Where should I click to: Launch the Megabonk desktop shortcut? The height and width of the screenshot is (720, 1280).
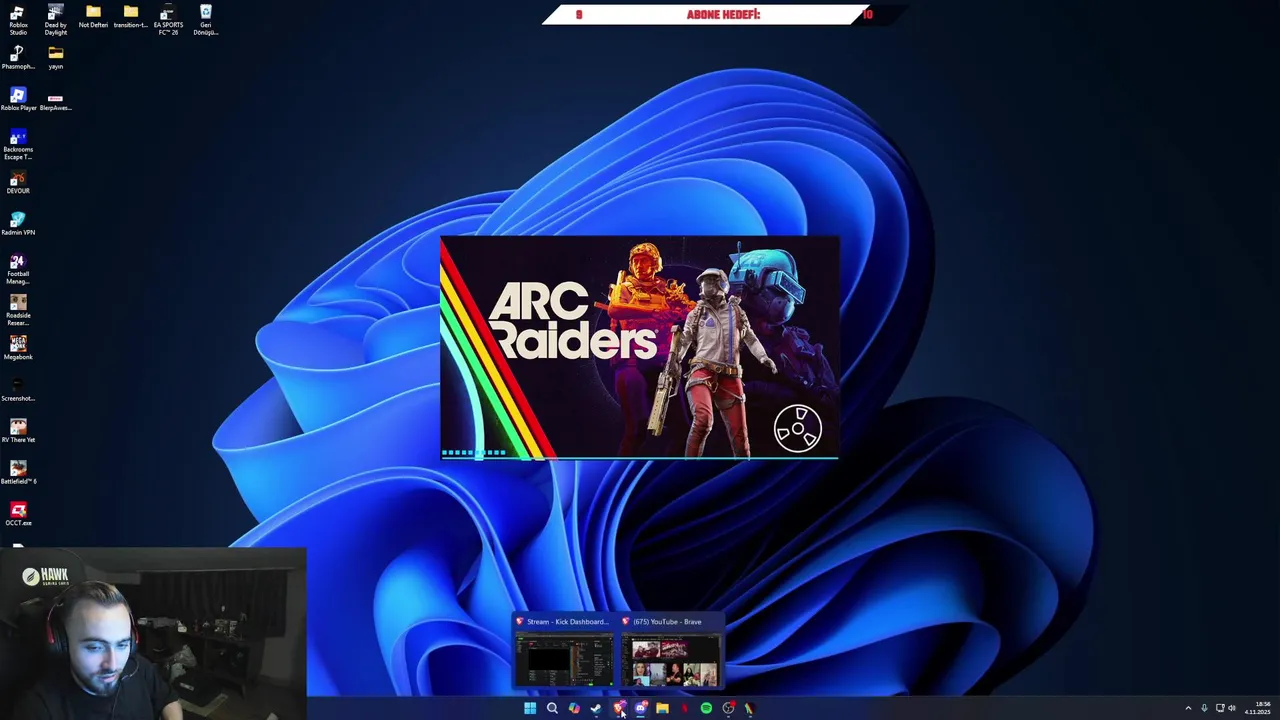click(18, 349)
